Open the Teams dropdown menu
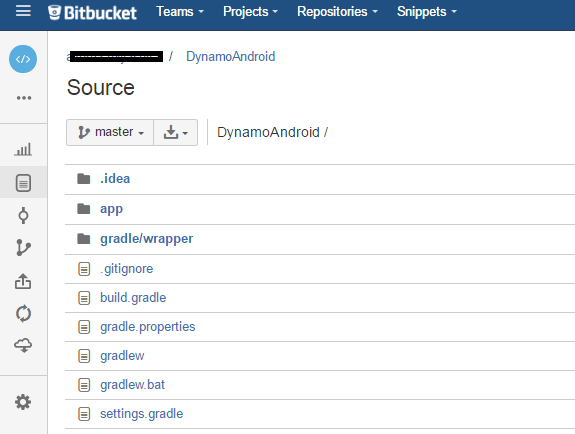The width and height of the screenshot is (575, 434). click(180, 12)
